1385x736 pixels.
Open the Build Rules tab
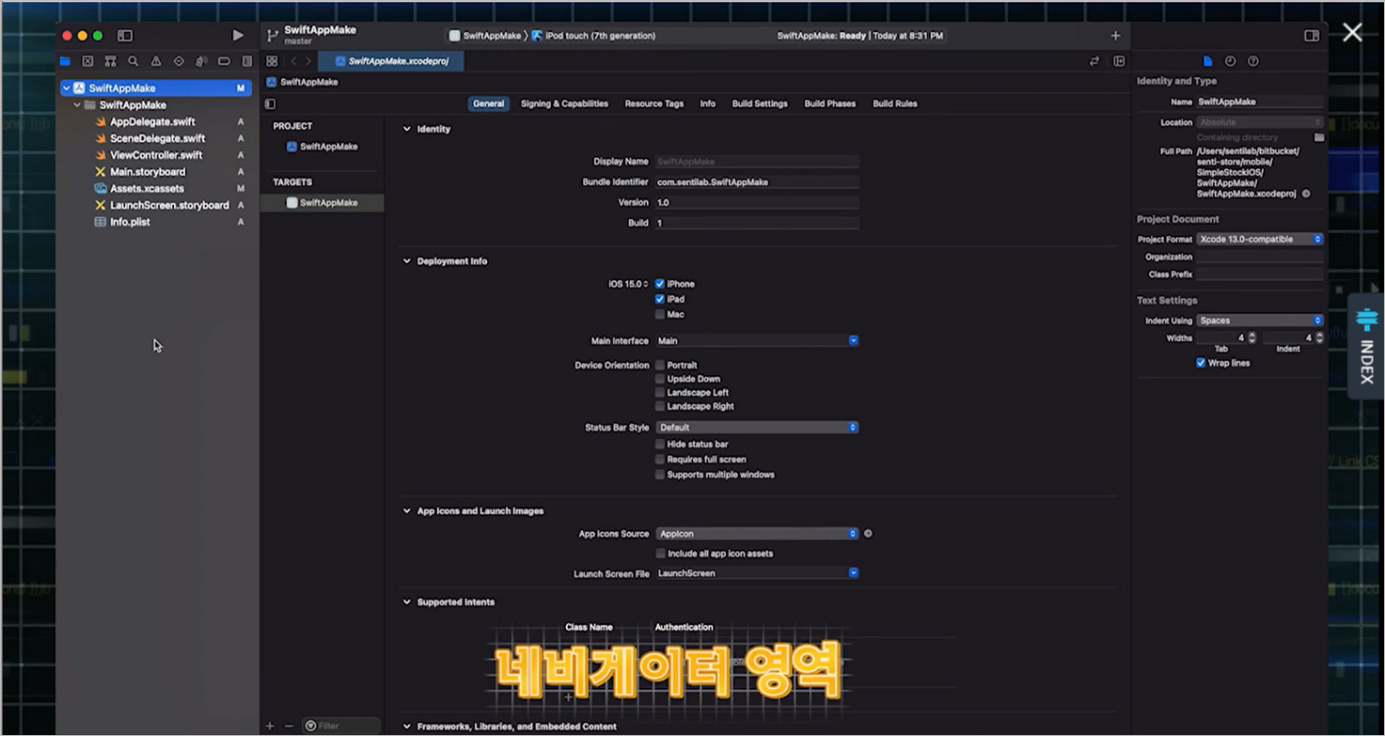tap(895, 104)
